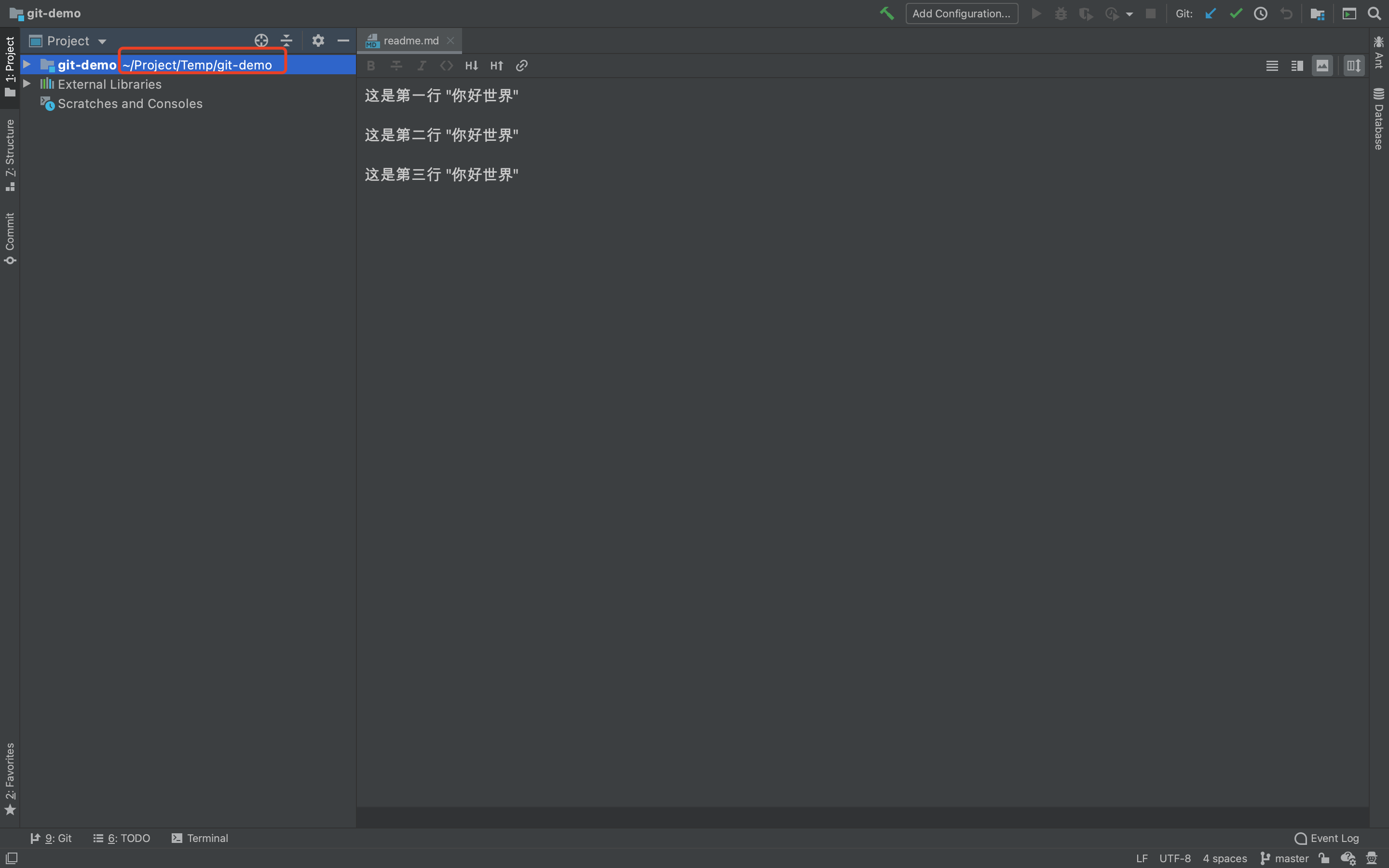
Task: Open Git history clock icon
Action: (1260, 14)
